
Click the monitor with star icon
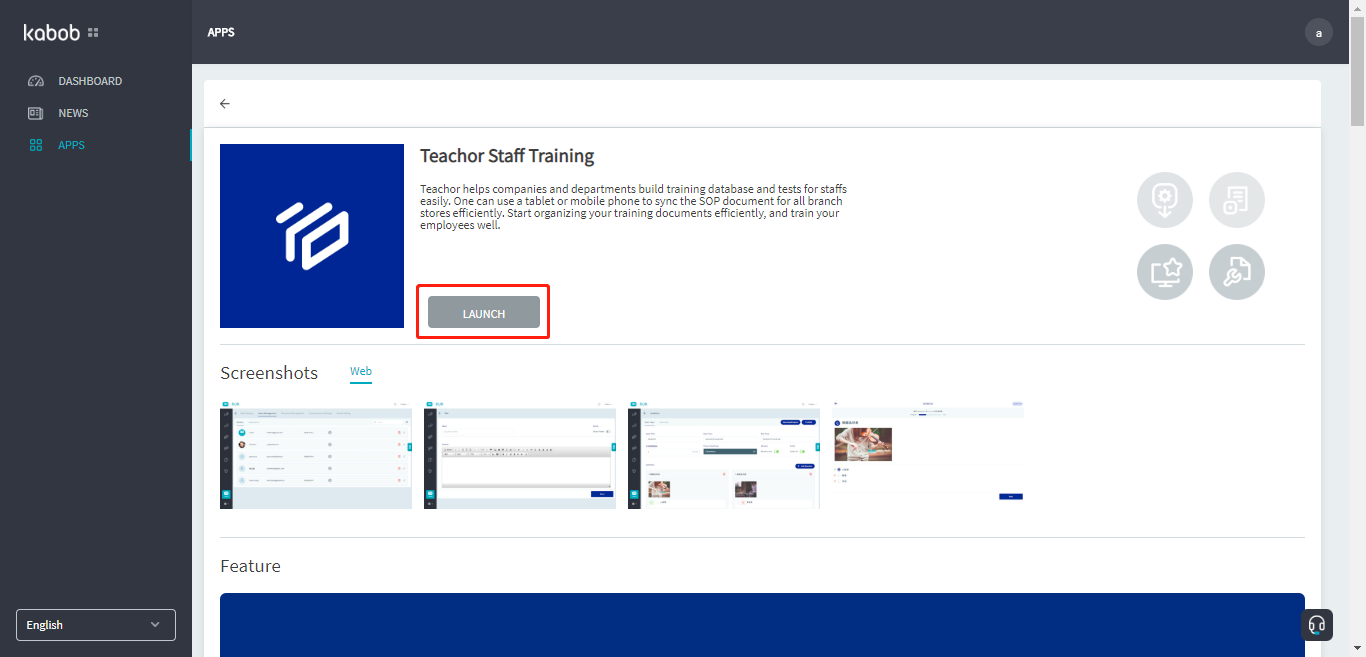1165,272
